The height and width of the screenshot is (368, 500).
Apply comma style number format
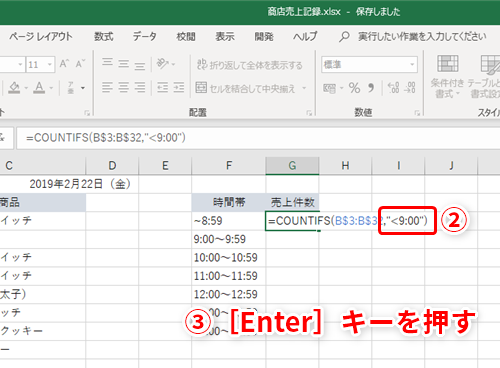pos(371,88)
